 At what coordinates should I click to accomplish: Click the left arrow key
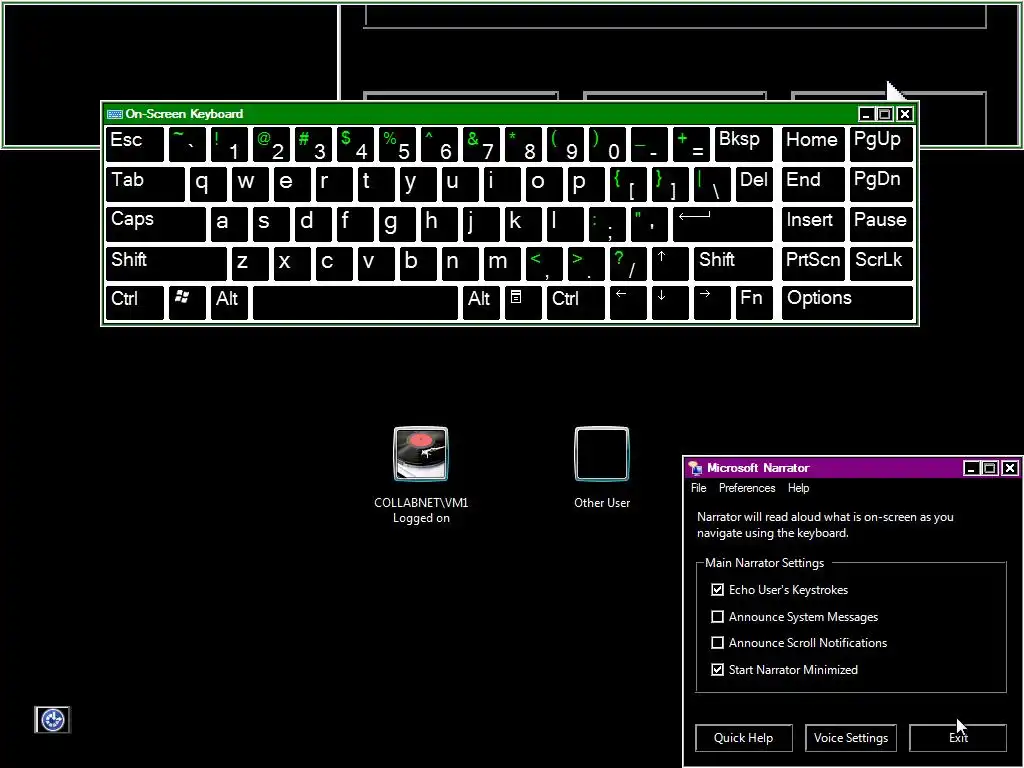point(628,303)
